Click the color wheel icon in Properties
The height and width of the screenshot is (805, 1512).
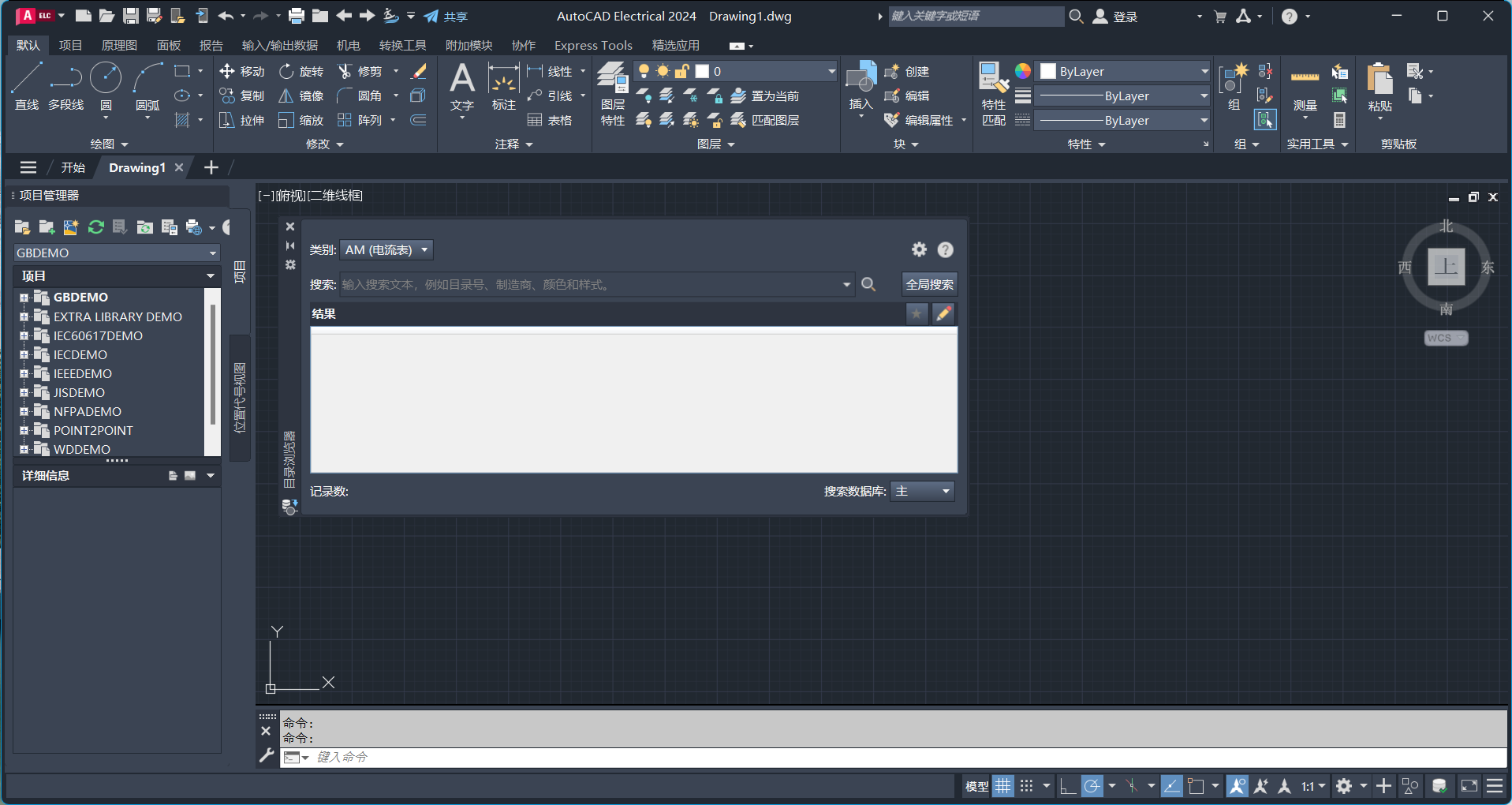pos(1023,71)
